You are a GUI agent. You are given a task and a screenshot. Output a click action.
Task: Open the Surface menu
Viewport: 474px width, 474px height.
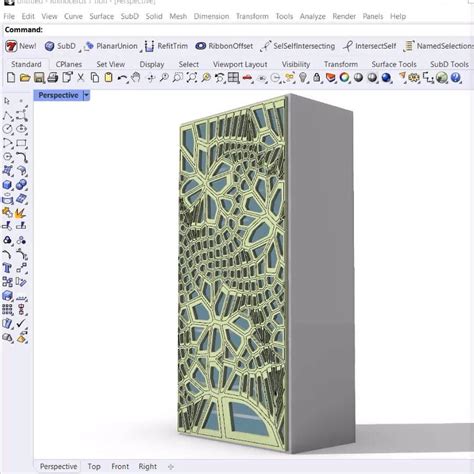coord(102,16)
